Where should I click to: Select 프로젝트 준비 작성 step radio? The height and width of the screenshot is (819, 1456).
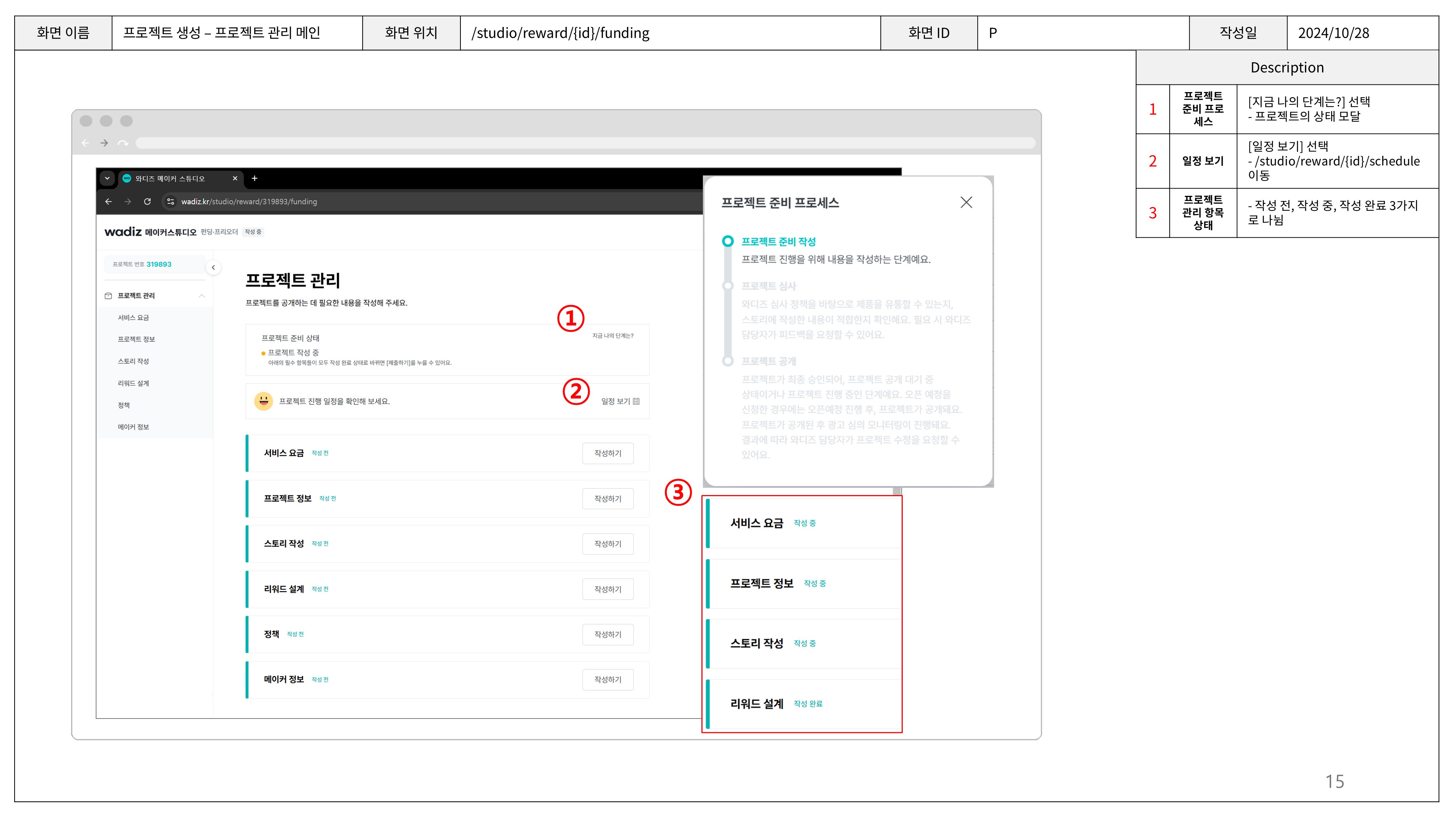coord(728,241)
